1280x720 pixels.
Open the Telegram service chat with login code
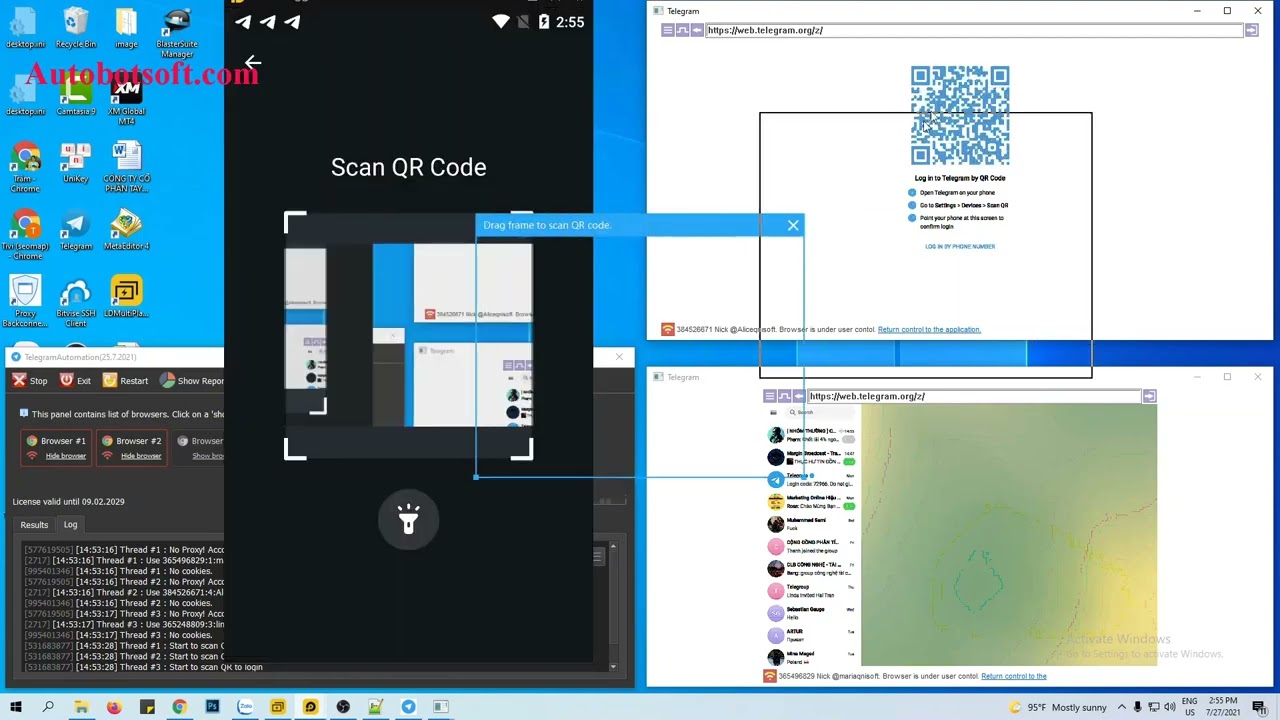pyautogui.click(x=811, y=480)
